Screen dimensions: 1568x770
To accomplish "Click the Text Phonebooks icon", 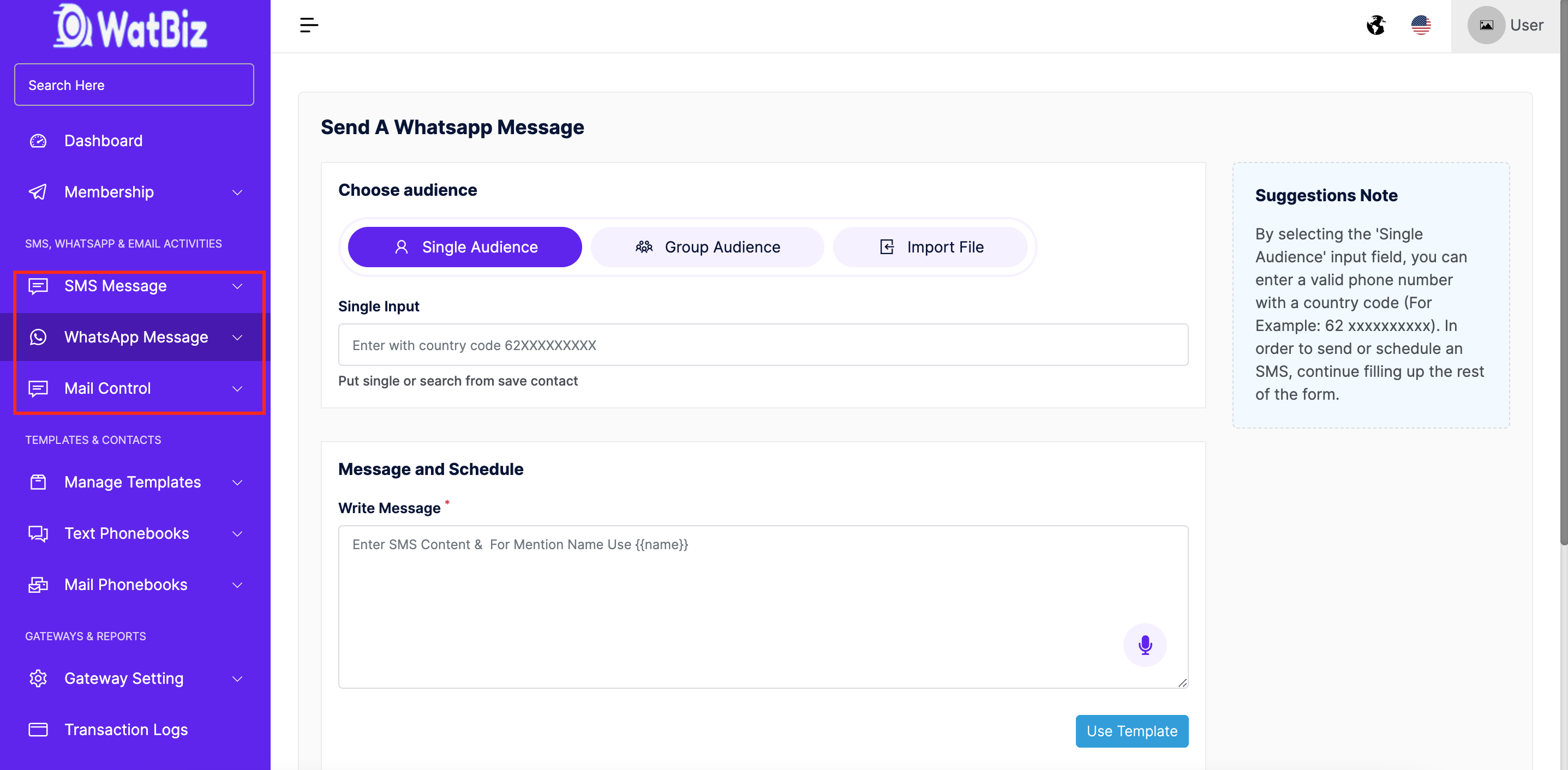I will (38, 533).
